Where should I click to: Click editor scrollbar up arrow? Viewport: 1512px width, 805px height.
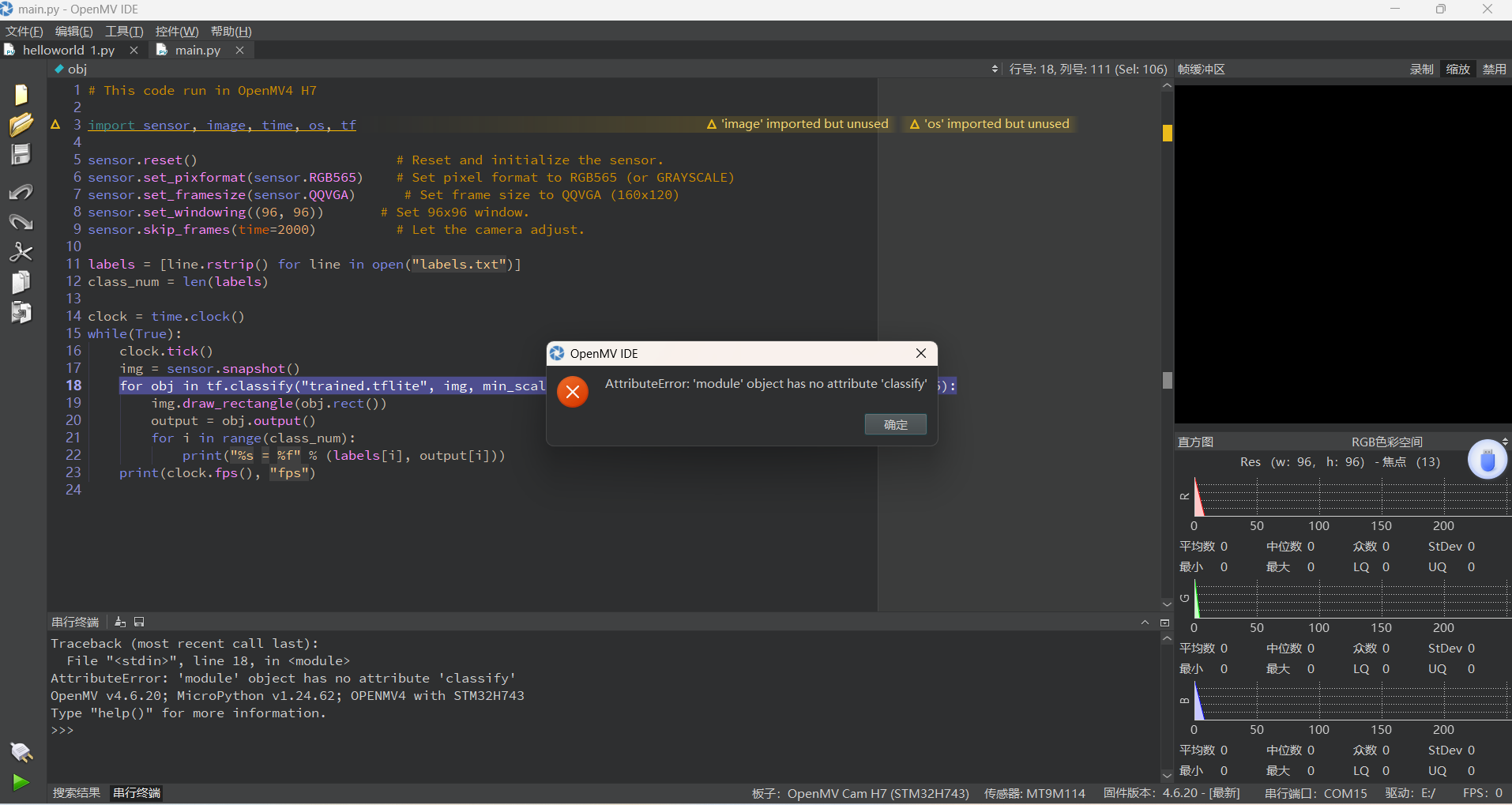click(1167, 85)
